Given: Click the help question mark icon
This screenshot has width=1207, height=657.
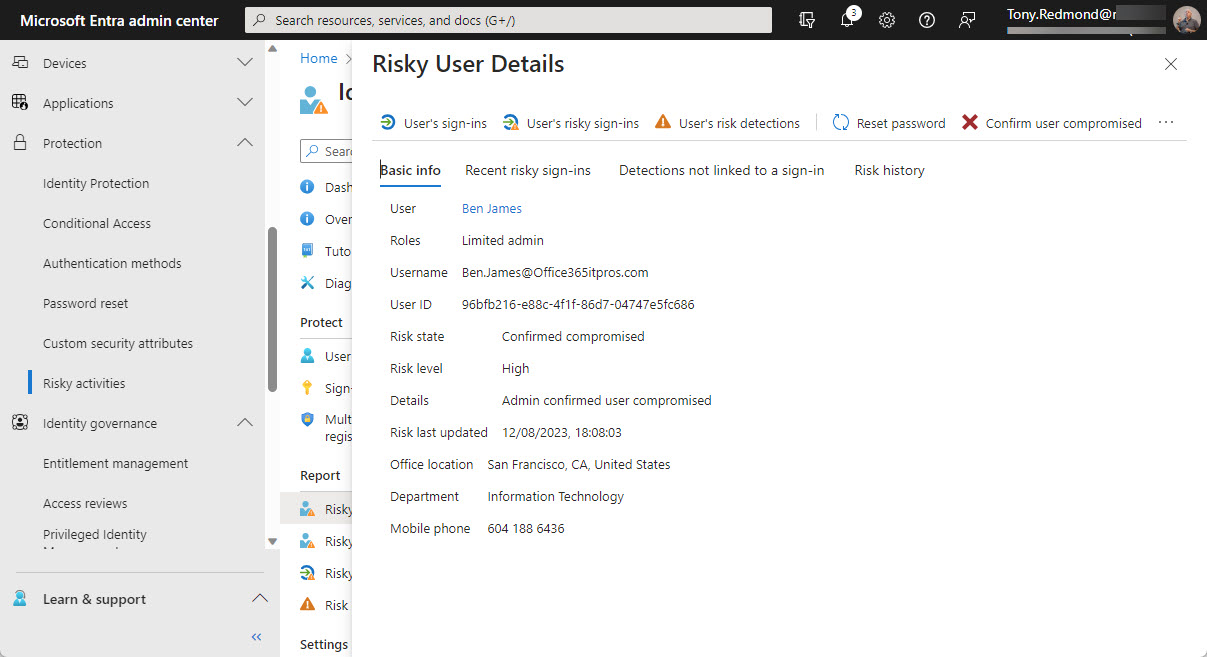Looking at the screenshot, I should 926,20.
